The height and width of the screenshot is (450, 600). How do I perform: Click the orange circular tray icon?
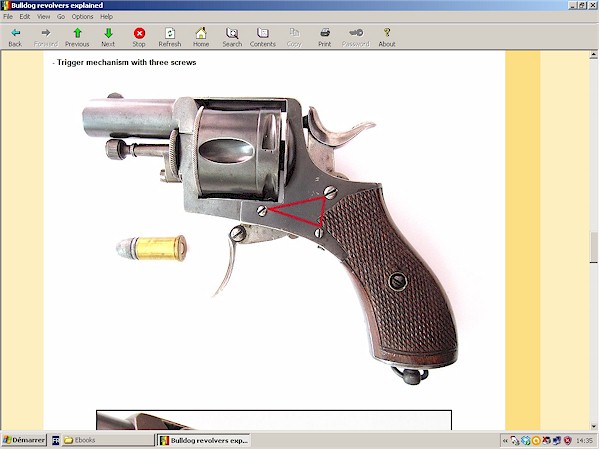tap(536, 441)
